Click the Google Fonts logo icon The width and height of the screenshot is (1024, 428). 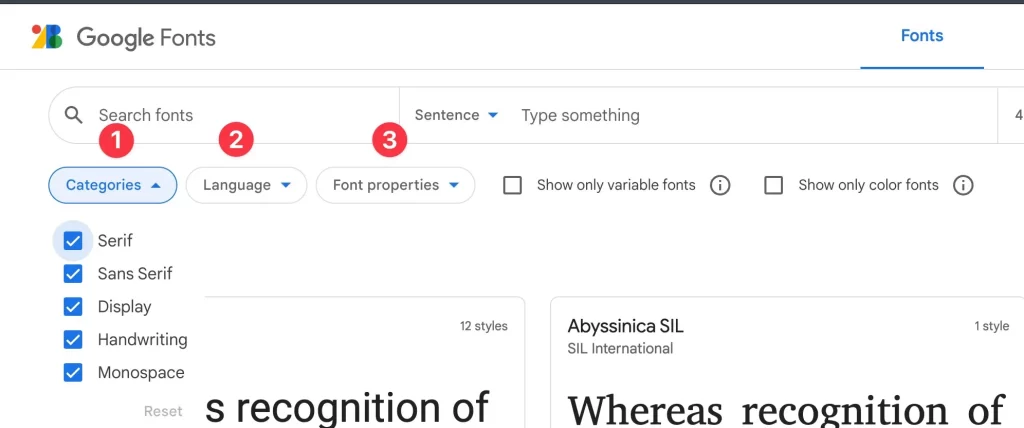[x=47, y=37]
